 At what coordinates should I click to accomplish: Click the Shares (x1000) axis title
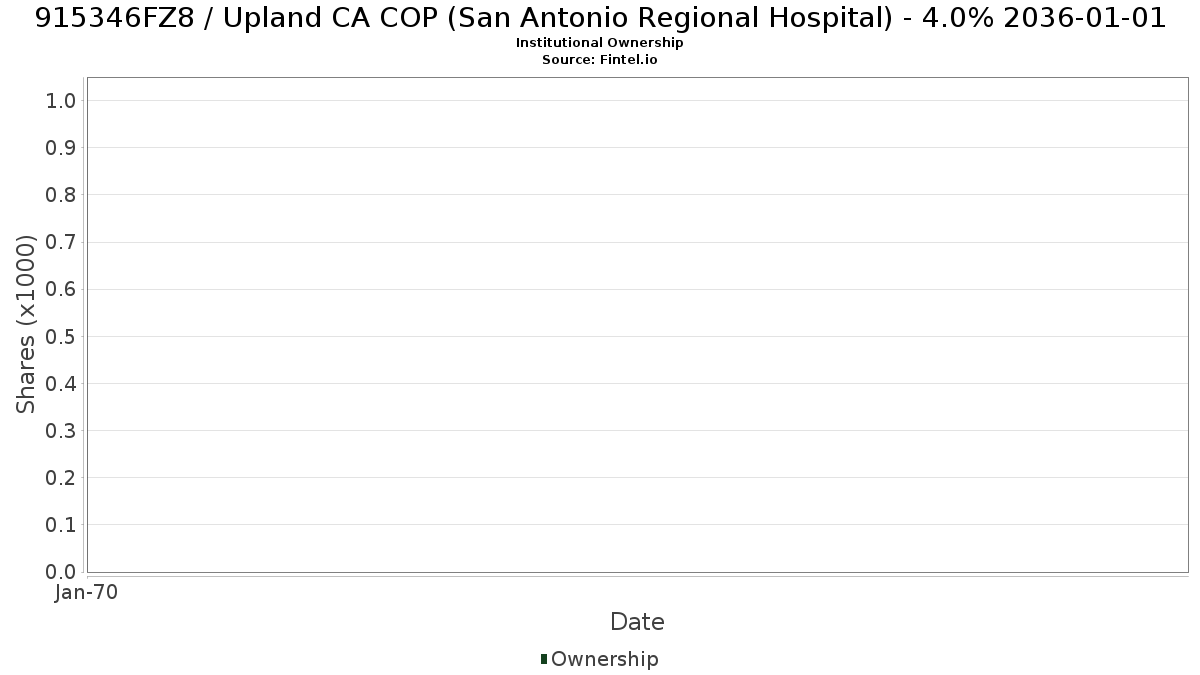(x=26, y=324)
